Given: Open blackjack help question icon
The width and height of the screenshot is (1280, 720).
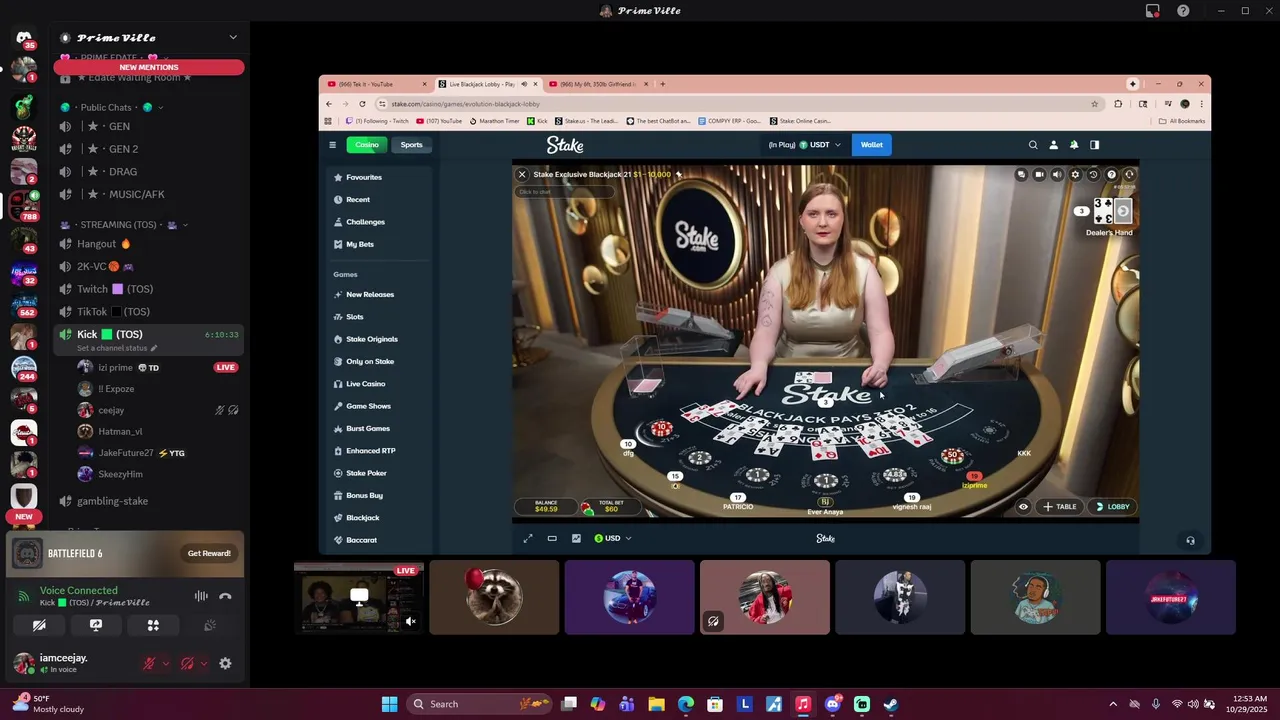Looking at the screenshot, I should 1111,174.
